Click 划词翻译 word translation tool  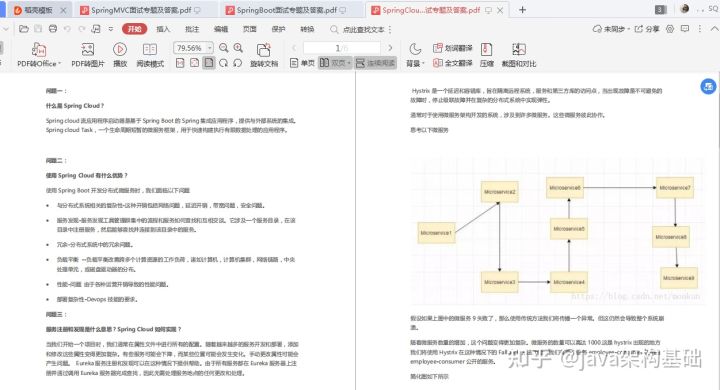(453, 48)
